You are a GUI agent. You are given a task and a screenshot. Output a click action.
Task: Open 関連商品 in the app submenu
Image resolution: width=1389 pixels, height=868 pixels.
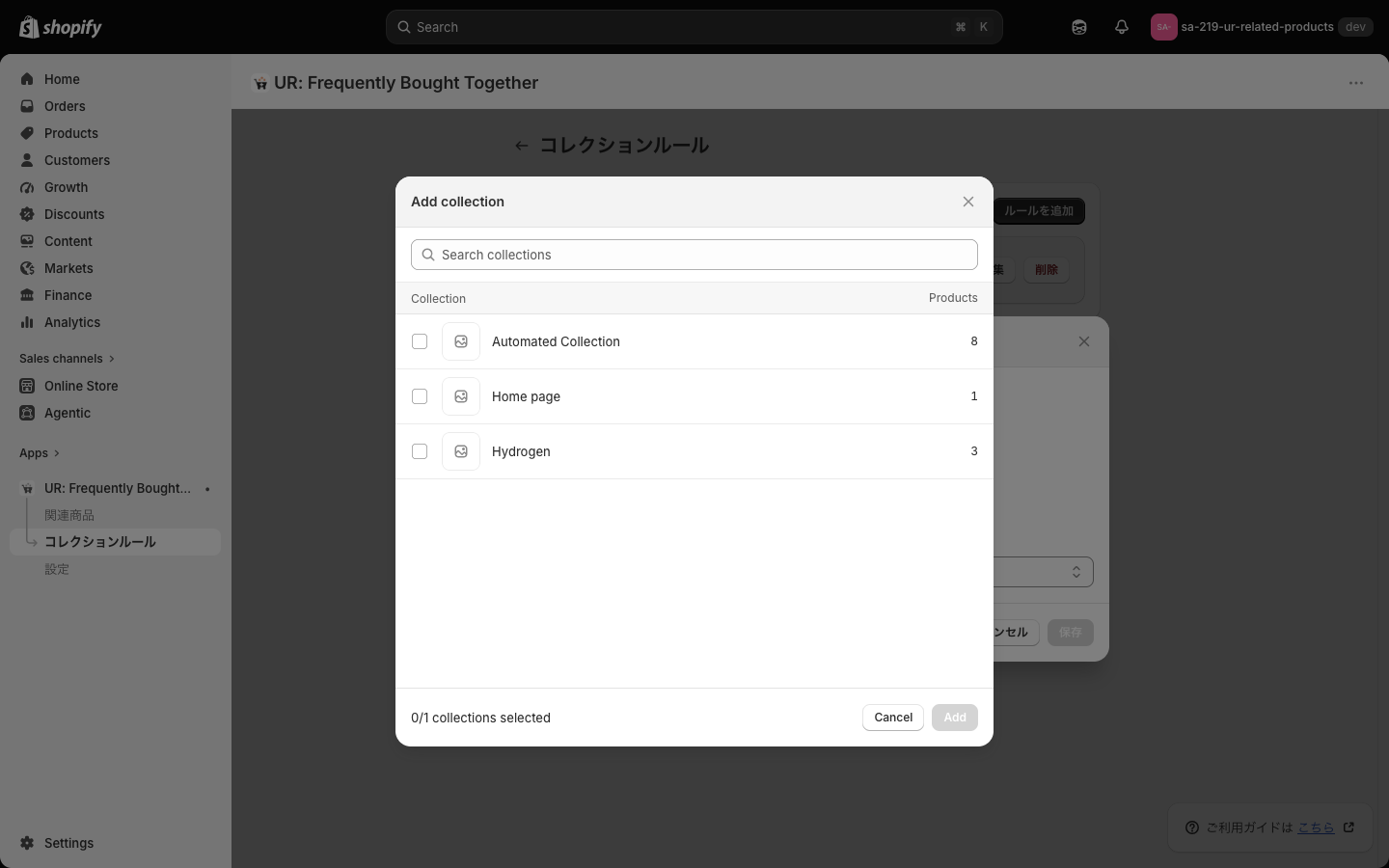[69, 515]
